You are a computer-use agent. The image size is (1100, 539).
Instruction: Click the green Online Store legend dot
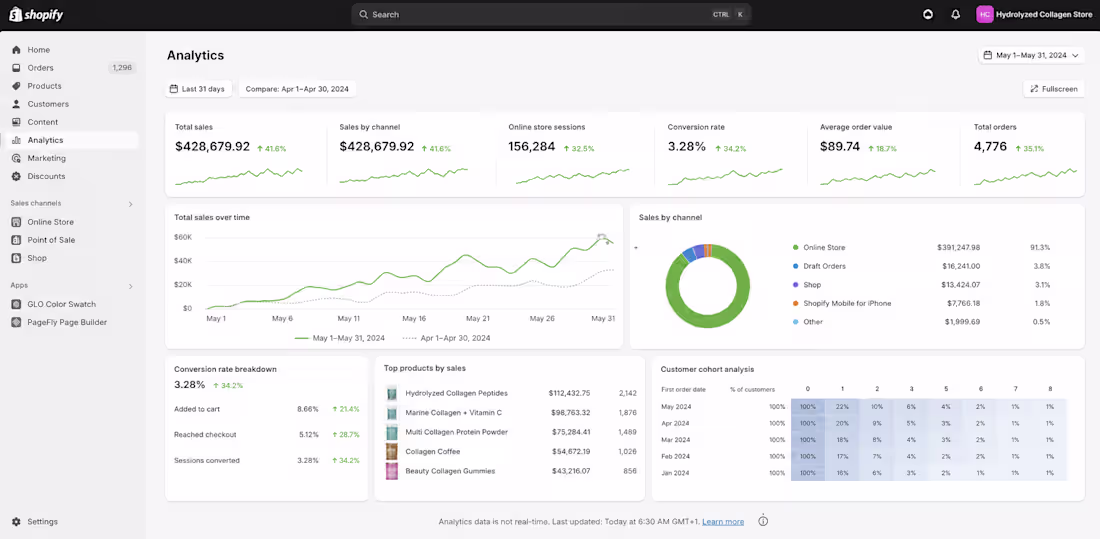(796, 248)
